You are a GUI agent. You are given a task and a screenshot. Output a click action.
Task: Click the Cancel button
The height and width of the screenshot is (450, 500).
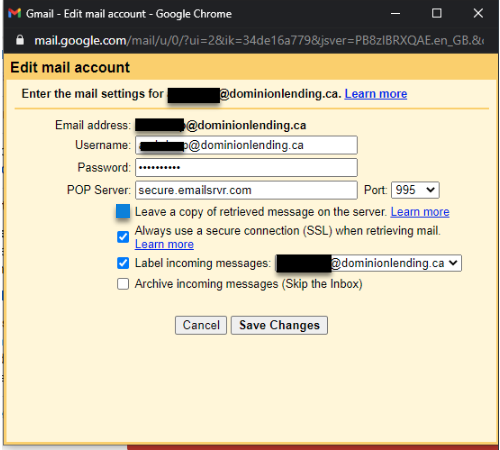coord(201,325)
